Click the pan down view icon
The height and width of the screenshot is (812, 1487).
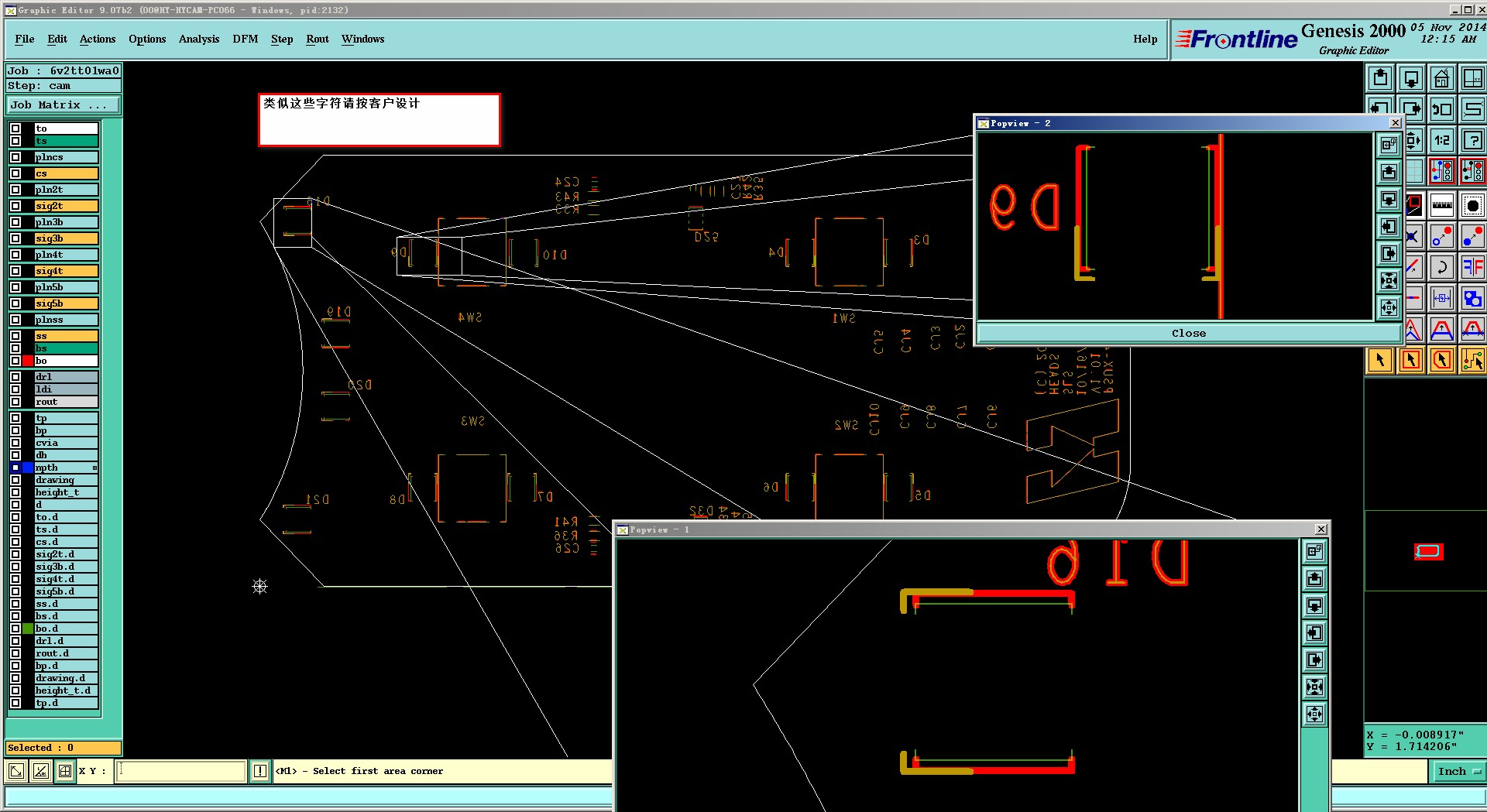click(x=1411, y=78)
